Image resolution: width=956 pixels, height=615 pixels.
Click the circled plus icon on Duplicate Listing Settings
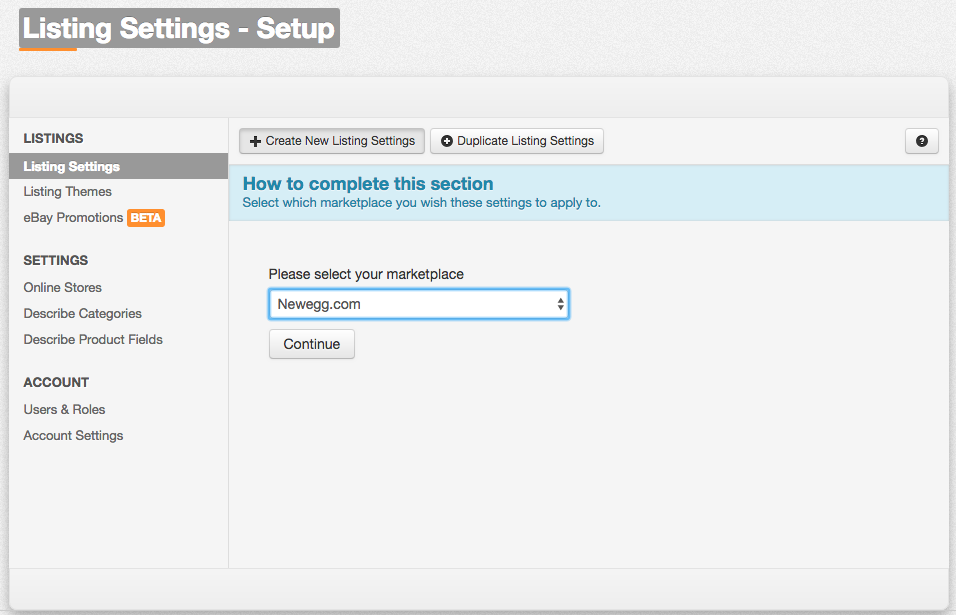(x=447, y=141)
